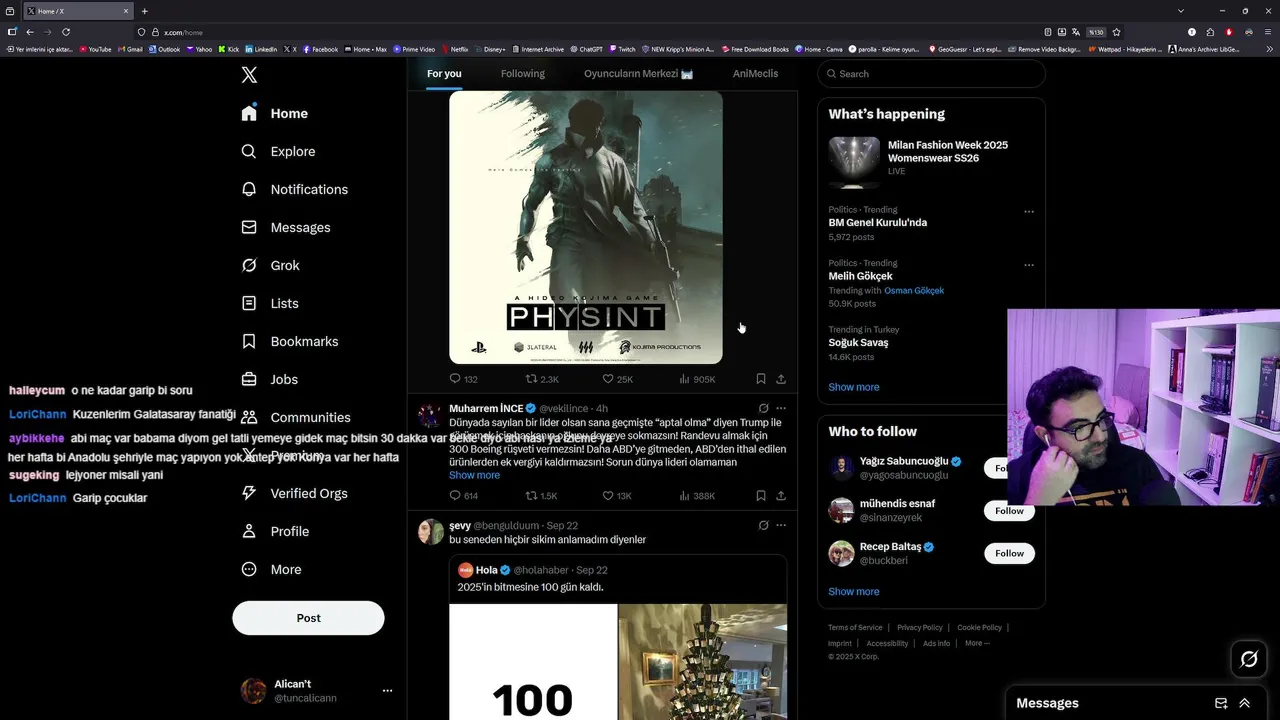Viewport: 1280px width, 720px height.
Task: Open more options for Muharrem İNCE's post
Action: (x=781, y=408)
